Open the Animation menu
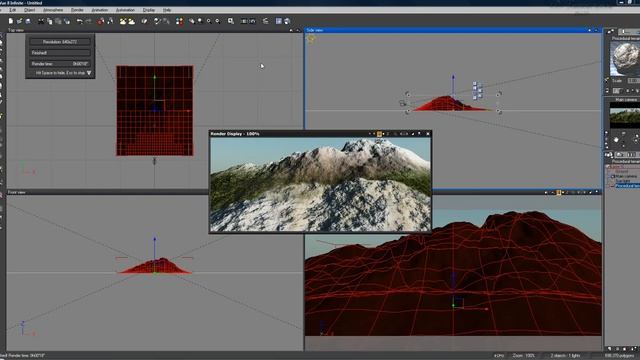640x360 pixels. [100, 10]
